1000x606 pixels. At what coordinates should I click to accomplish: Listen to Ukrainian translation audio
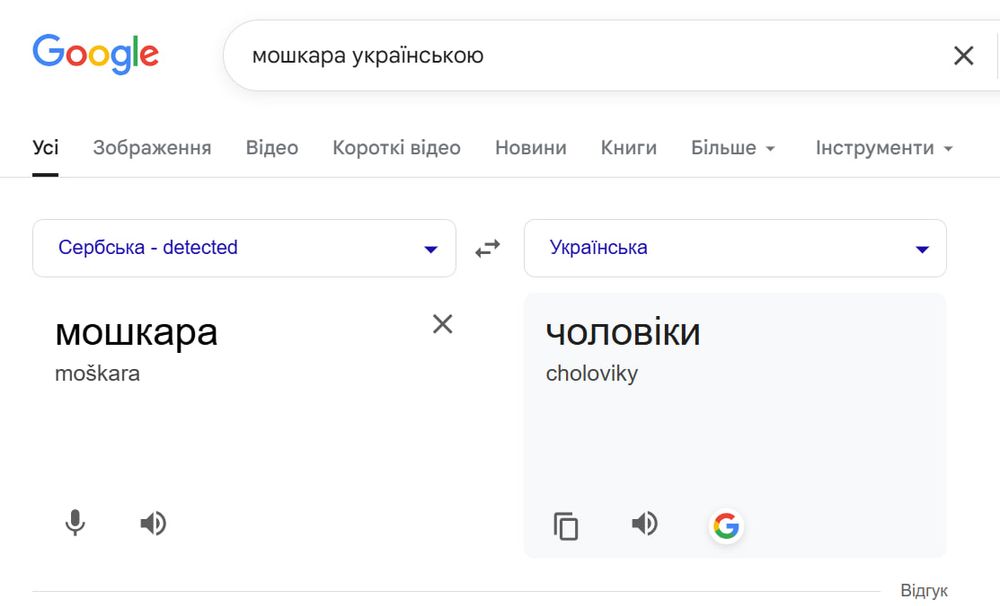645,524
